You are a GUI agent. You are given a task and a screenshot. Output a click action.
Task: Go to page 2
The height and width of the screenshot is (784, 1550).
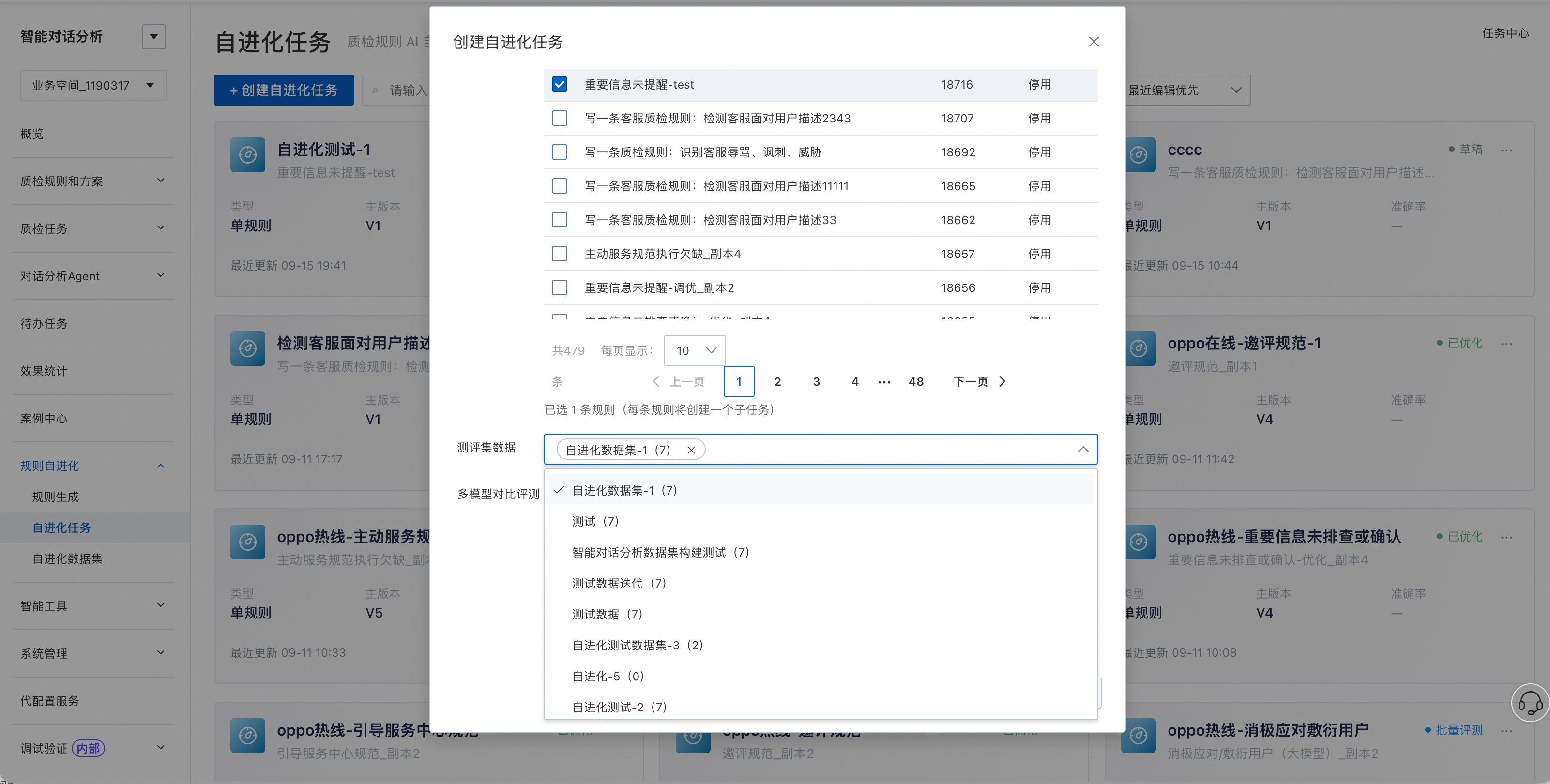coord(777,381)
